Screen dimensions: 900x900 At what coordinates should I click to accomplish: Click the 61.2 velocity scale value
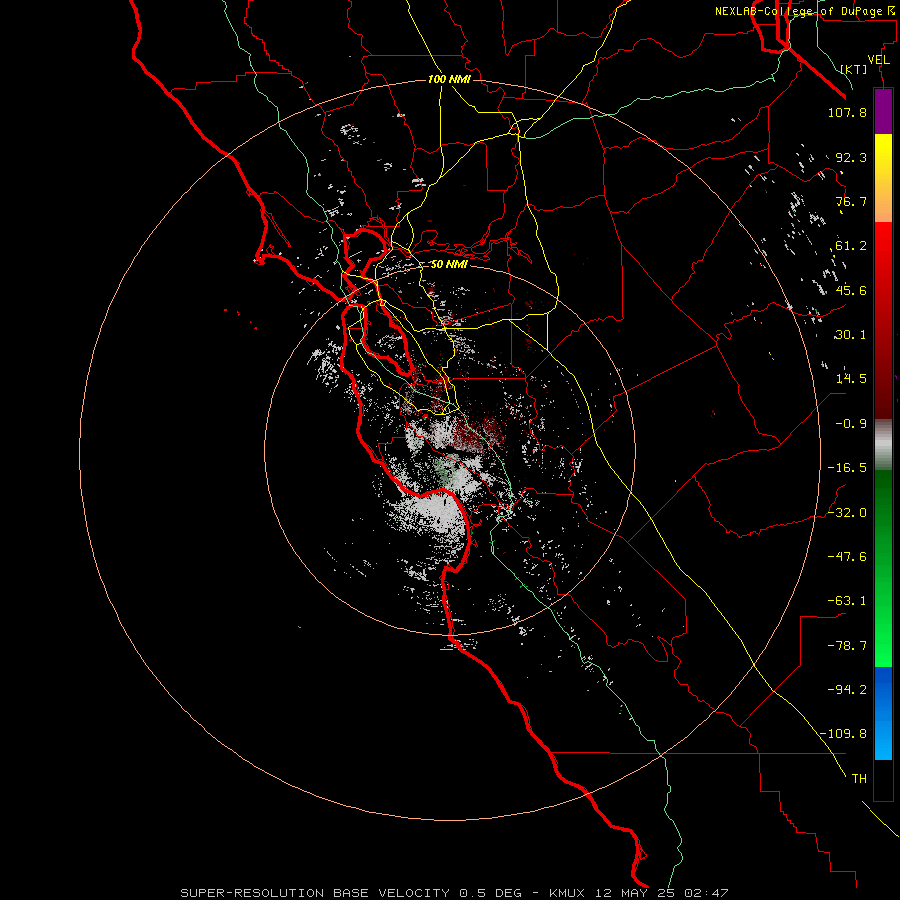tap(851, 246)
